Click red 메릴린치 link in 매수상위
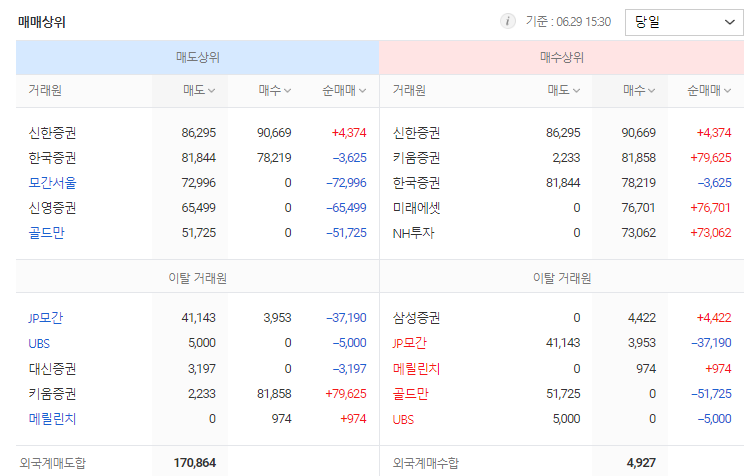 click(x=416, y=369)
